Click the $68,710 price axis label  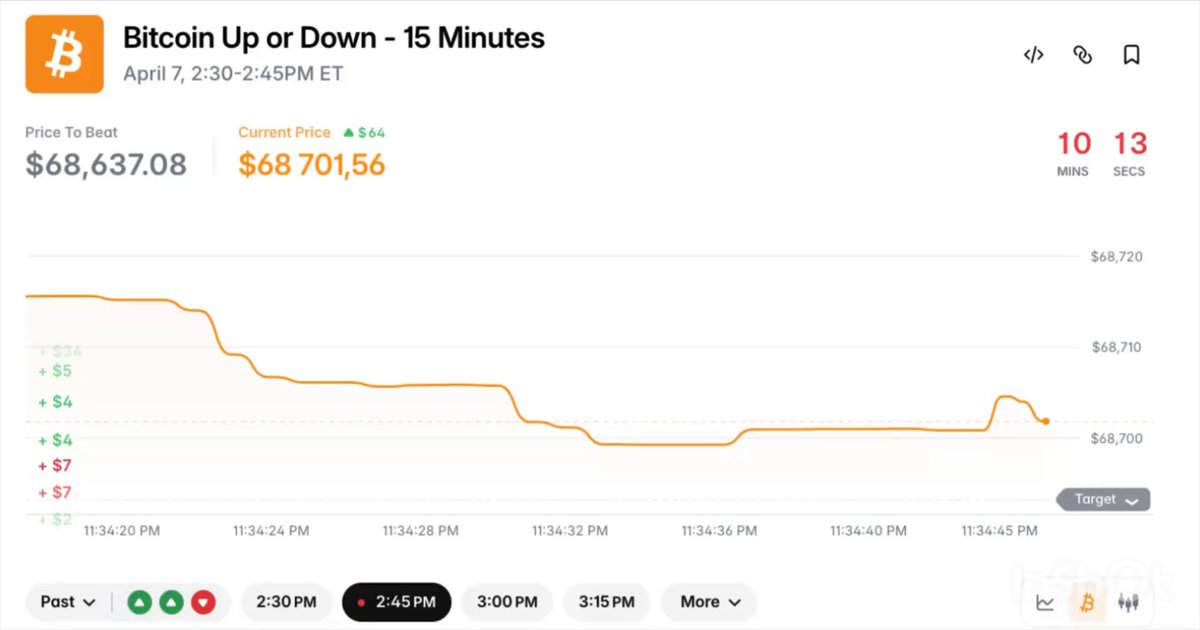[1119, 347]
